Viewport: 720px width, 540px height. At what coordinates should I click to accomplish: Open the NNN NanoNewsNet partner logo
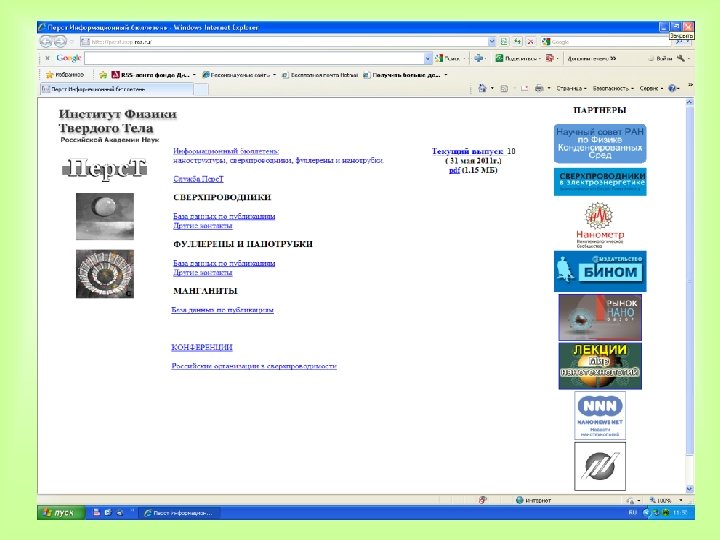[x=600, y=416]
